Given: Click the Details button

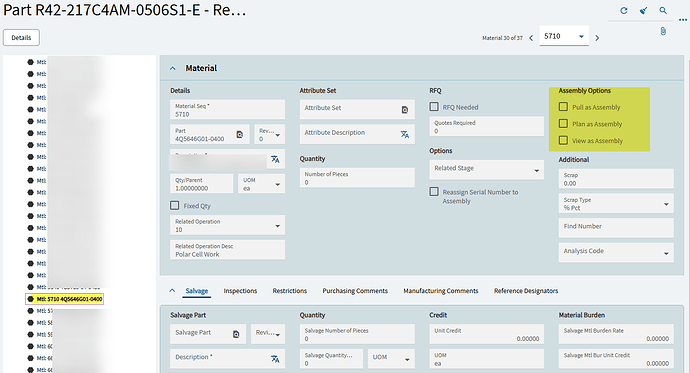Looking at the screenshot, I should 22,38.
